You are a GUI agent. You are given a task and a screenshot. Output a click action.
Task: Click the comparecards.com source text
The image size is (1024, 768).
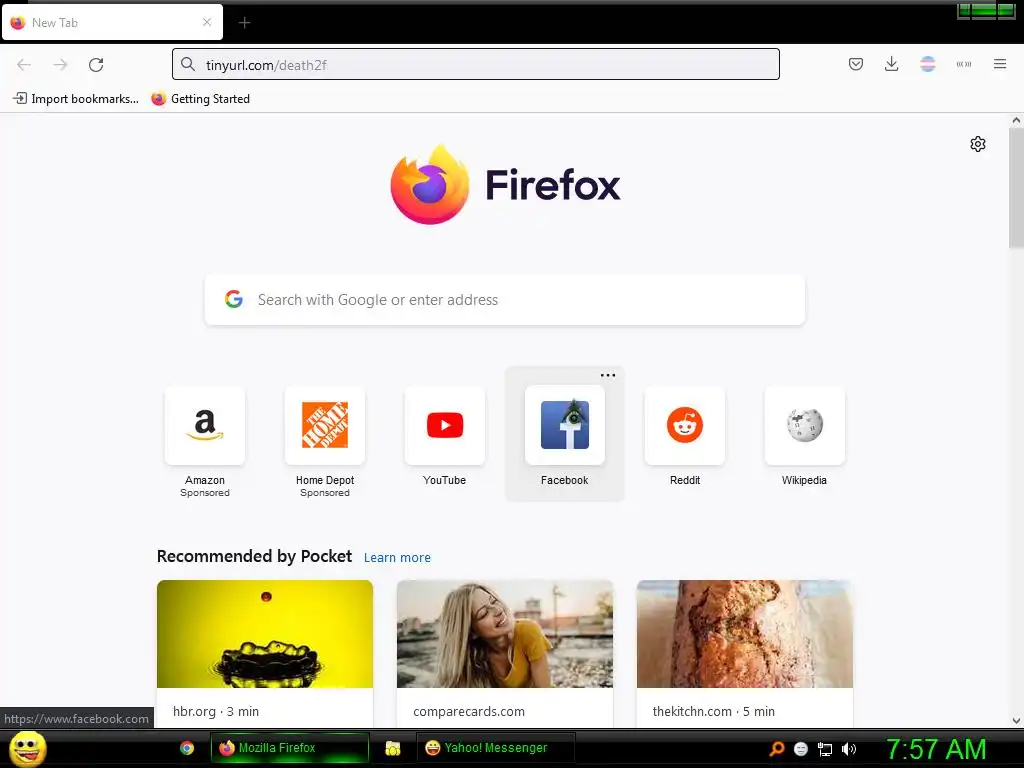point(469,711)
